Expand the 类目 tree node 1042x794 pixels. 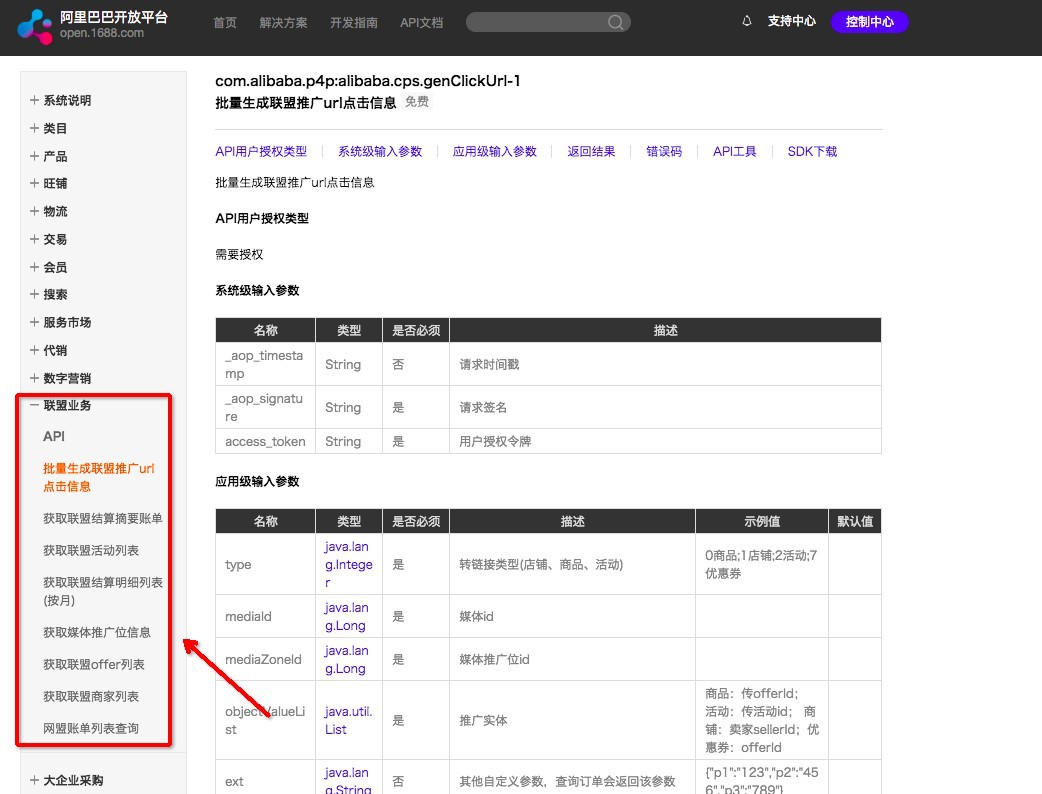pyautogui.click(x=34, y=128)
